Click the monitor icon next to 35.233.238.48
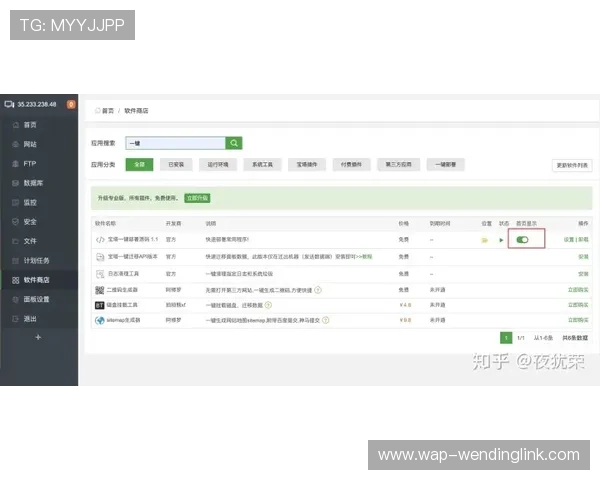The image size is (600, 480). pos(9,104)
